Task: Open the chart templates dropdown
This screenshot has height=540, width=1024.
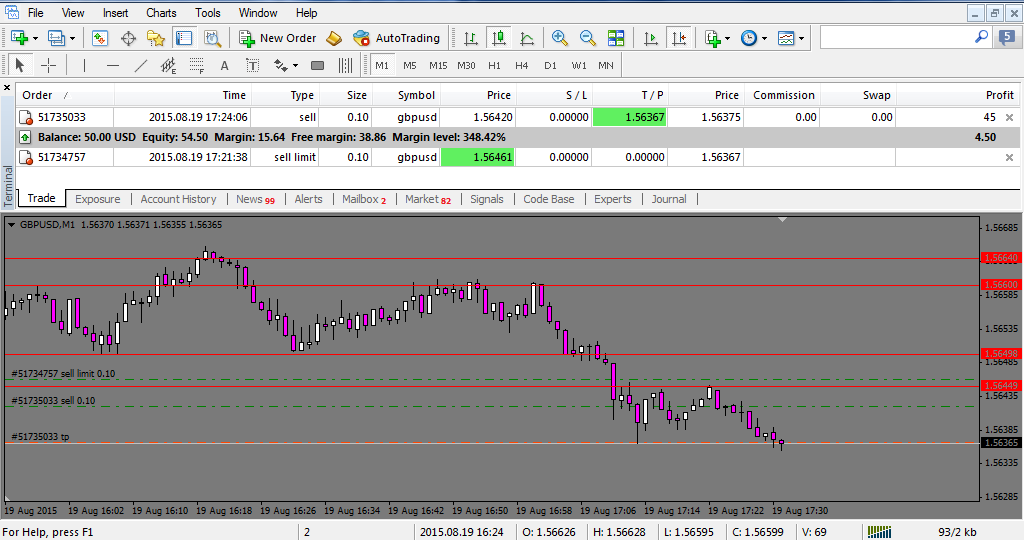Action: (x=803, y=38)
